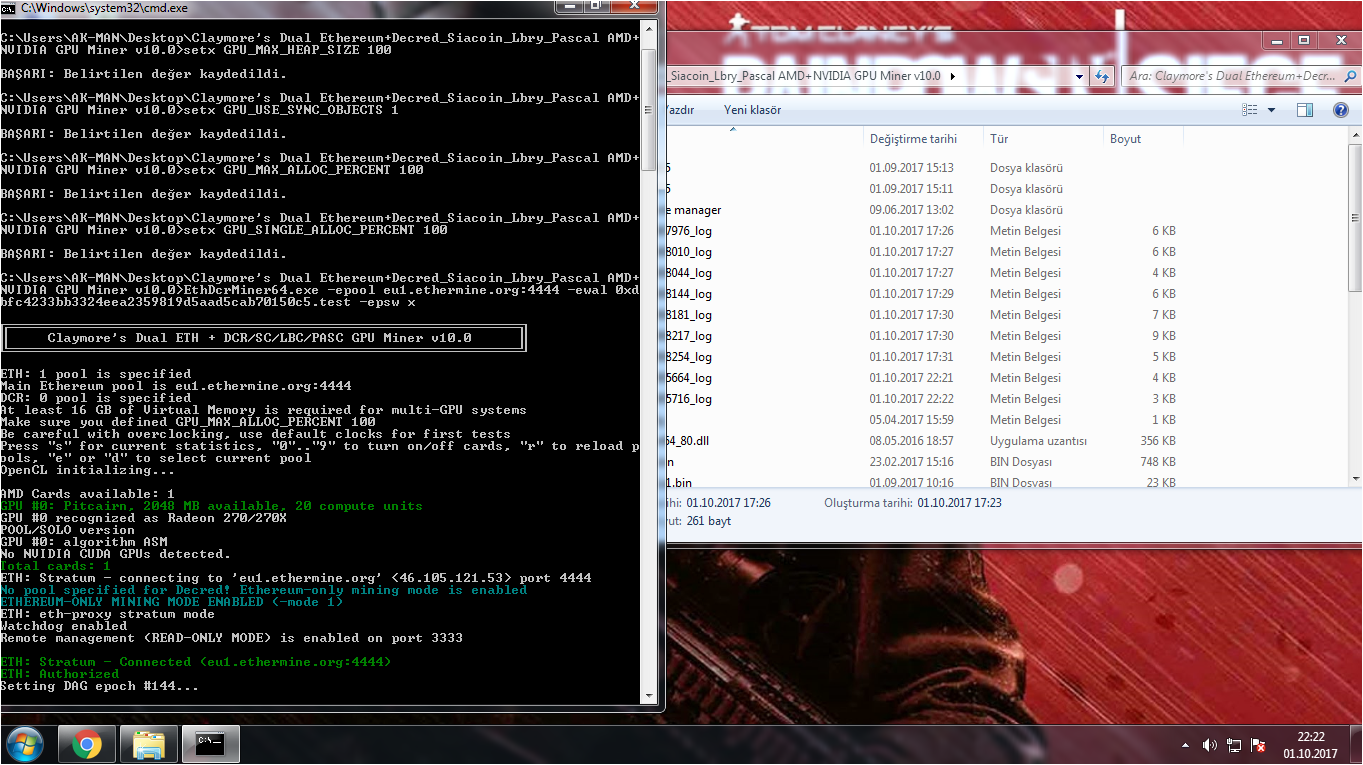Click the 356 KB size cell
The height and width of the screenshot is (765, 1363).
[x=1158, y=441]
